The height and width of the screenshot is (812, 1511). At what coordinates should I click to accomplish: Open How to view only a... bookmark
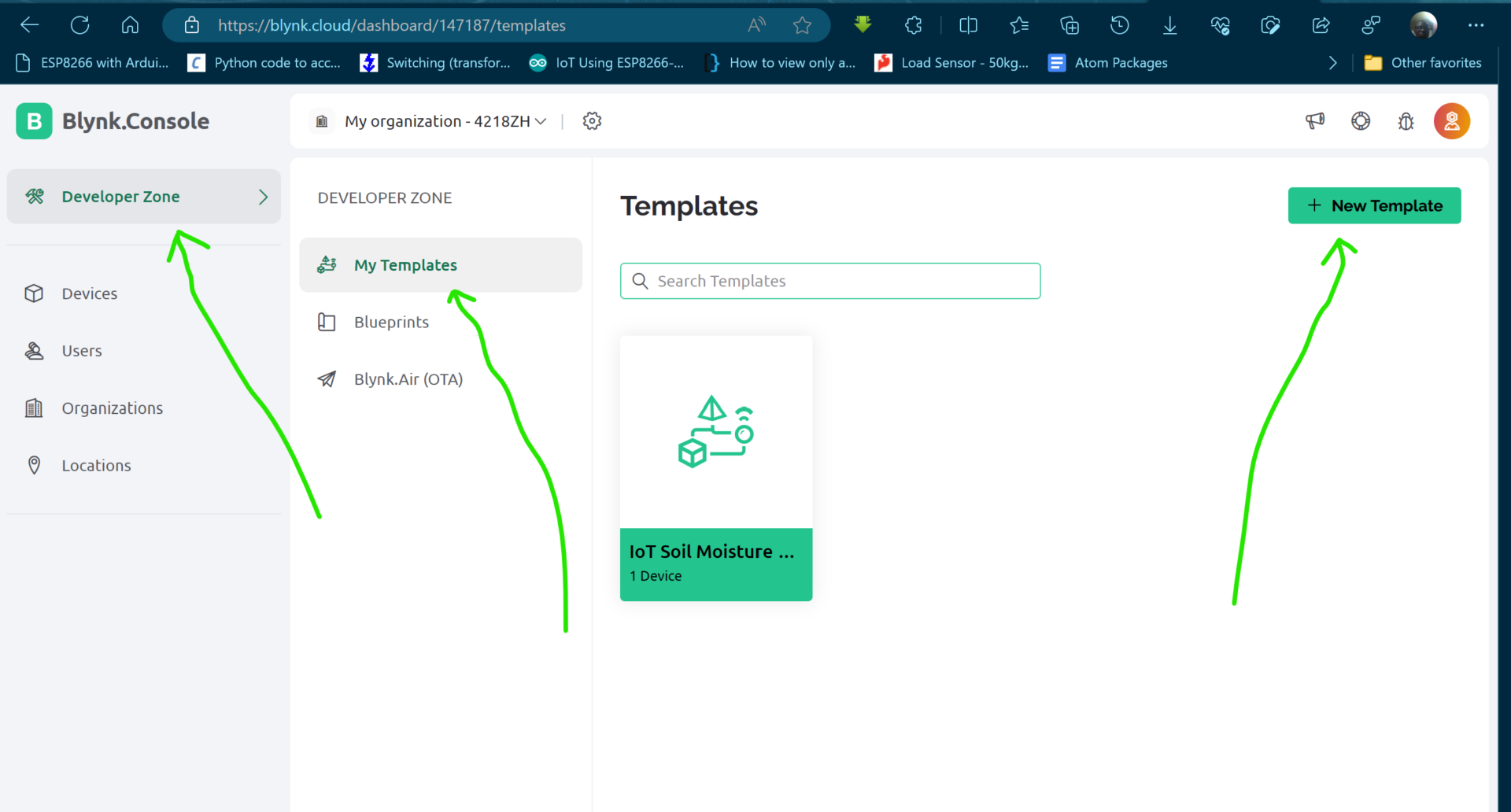pos(780,63)
